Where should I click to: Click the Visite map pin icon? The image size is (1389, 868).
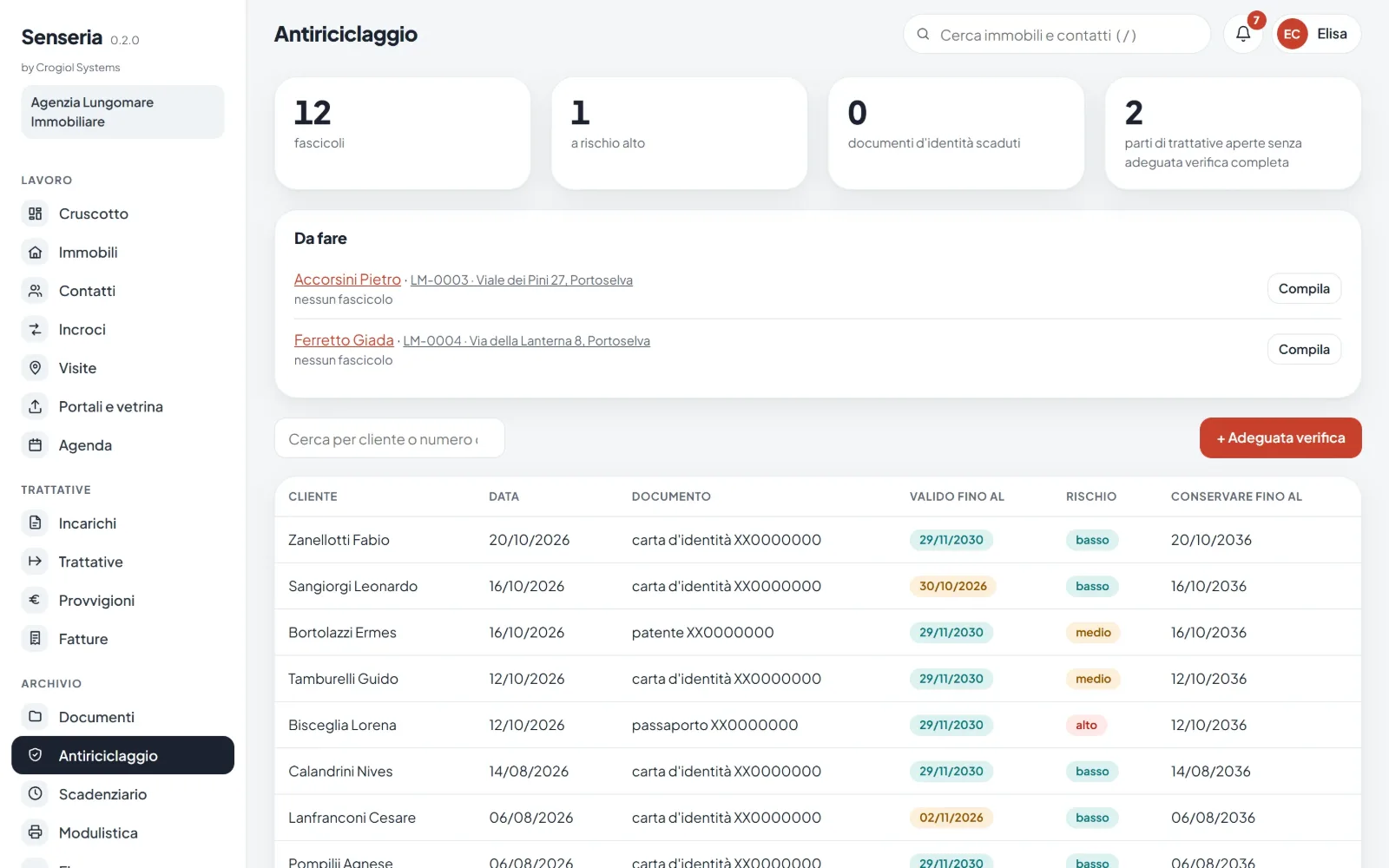click(x=35, y=368)
